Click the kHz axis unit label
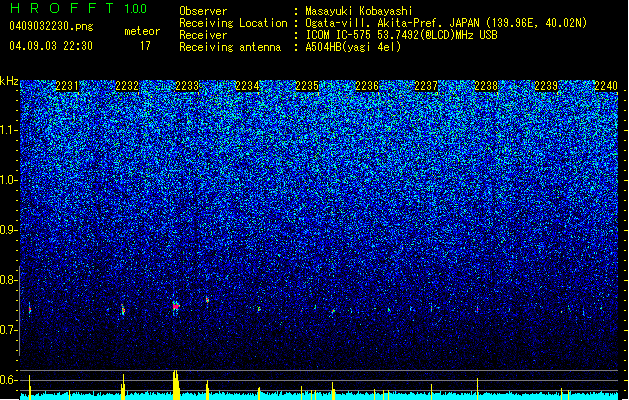 point(9,81)
